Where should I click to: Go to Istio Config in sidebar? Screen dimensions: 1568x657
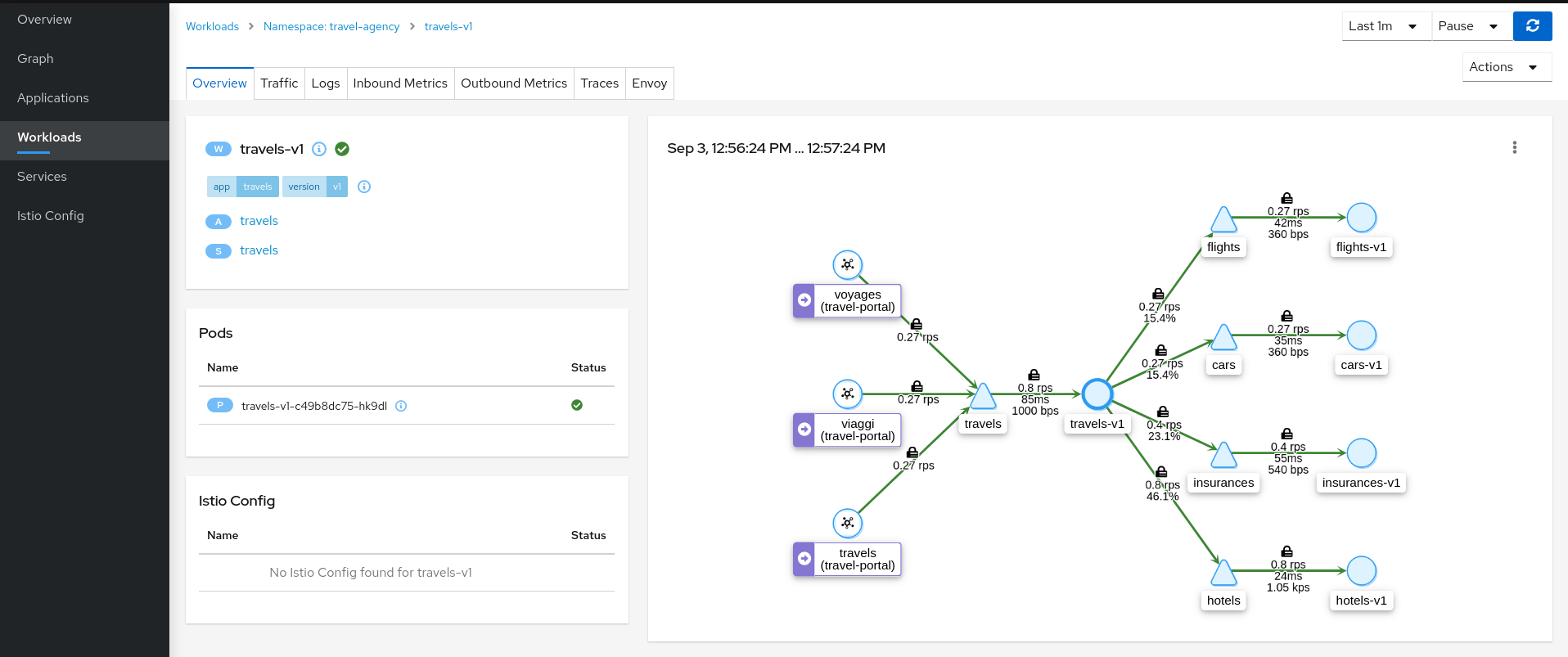[51, 216]
